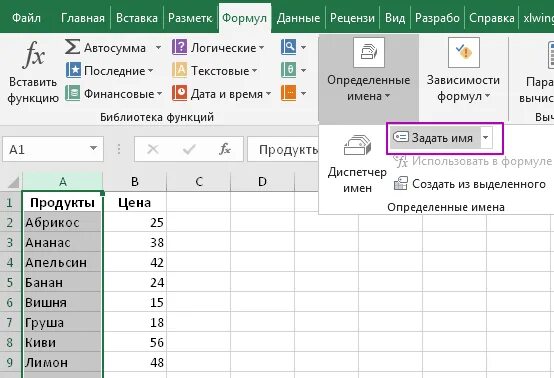The height and width of the screenshot is (378, 554).
Task: Switch to the Вставка tab
Action: pyautogui.click(x=137, y=18)
